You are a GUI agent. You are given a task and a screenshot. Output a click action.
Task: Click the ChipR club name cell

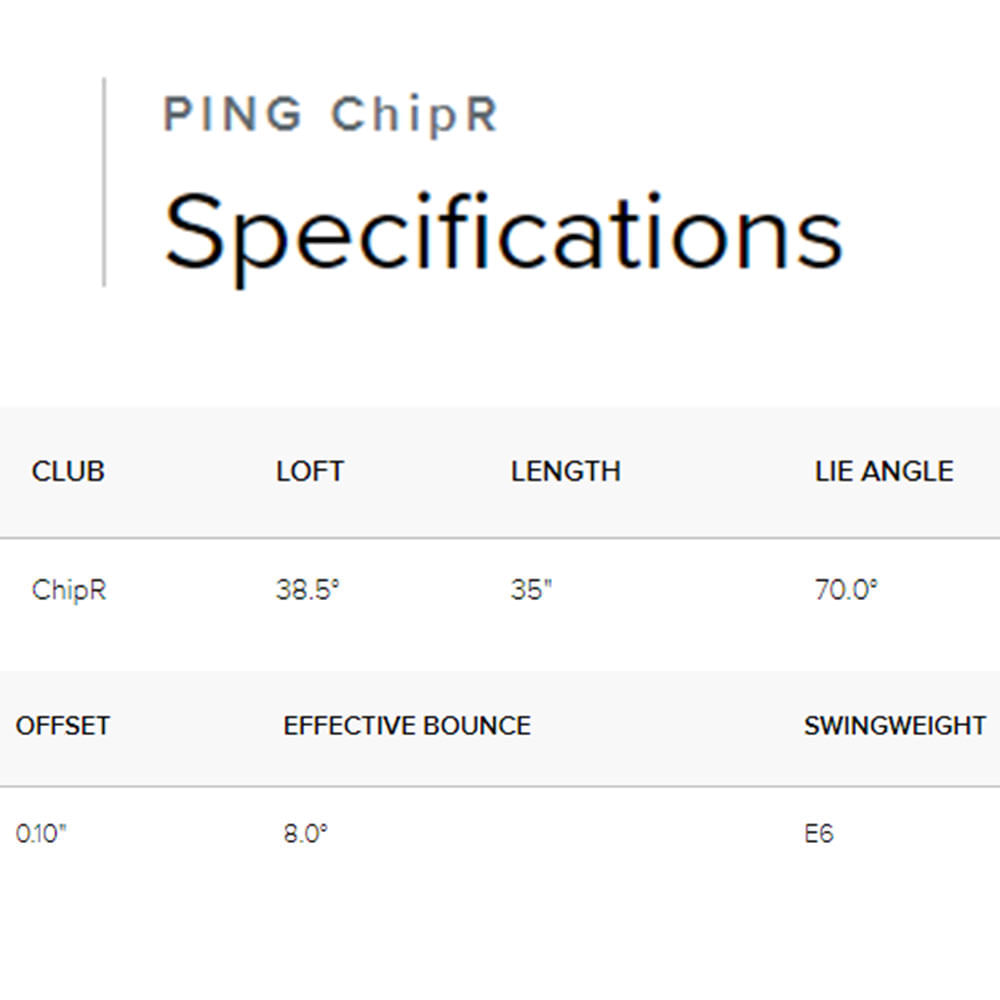[69, 591]
